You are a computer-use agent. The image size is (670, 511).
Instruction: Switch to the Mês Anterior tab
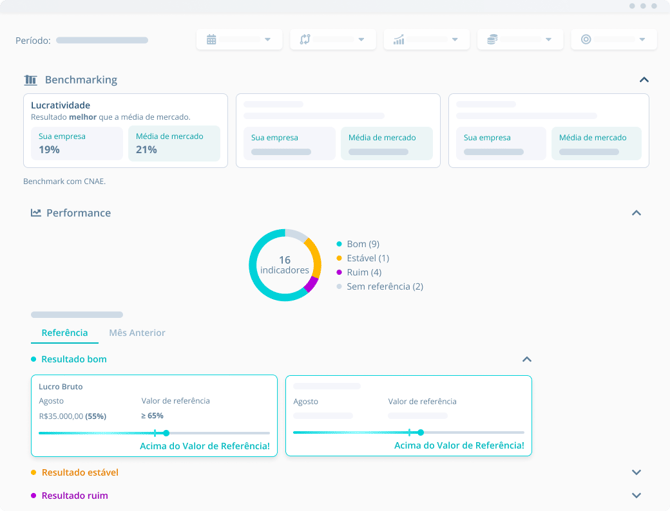(x=137, y=333)
